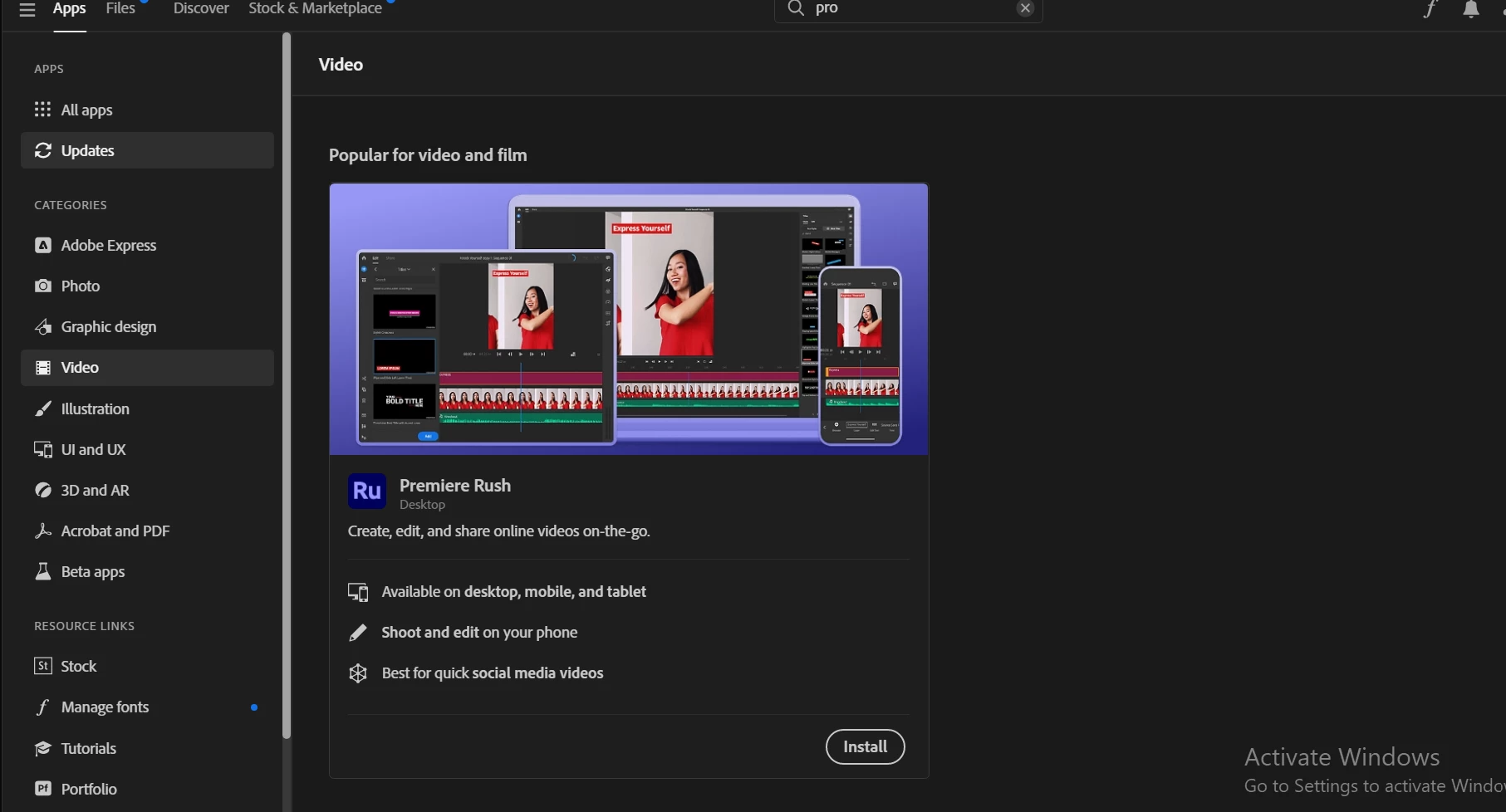Click the Video film icon
Viewport: 1506px width, 812px height.
(x=43, y=367)
